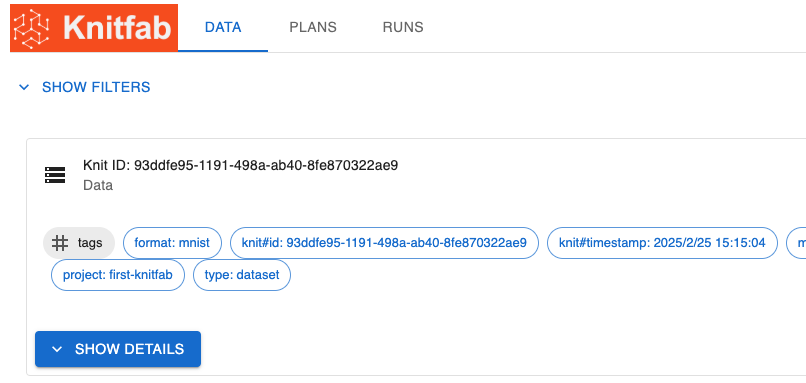Expand SHOW DETAILS for this data
The height and width of the screenshot is (383, 806).
118,349
